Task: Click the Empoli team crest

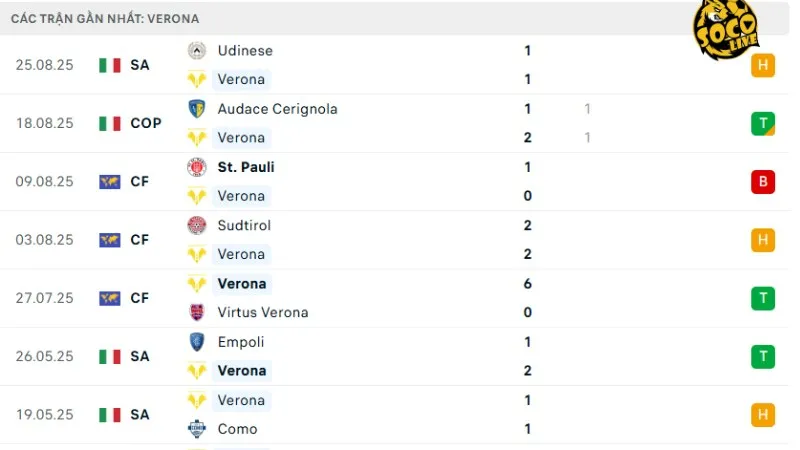Action: point(197,341)
